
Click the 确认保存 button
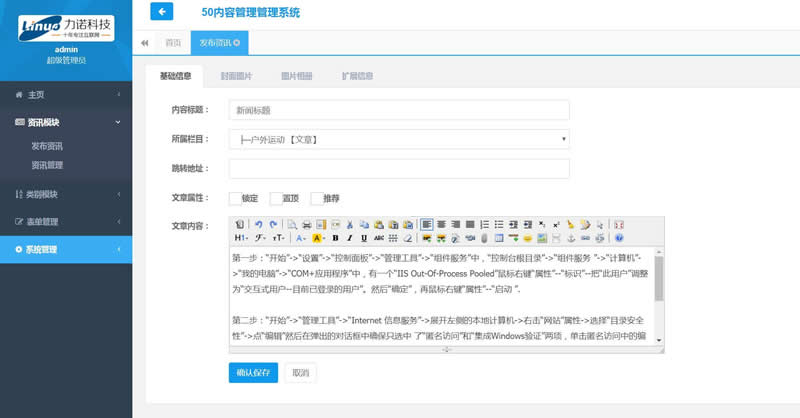(252, 373)
